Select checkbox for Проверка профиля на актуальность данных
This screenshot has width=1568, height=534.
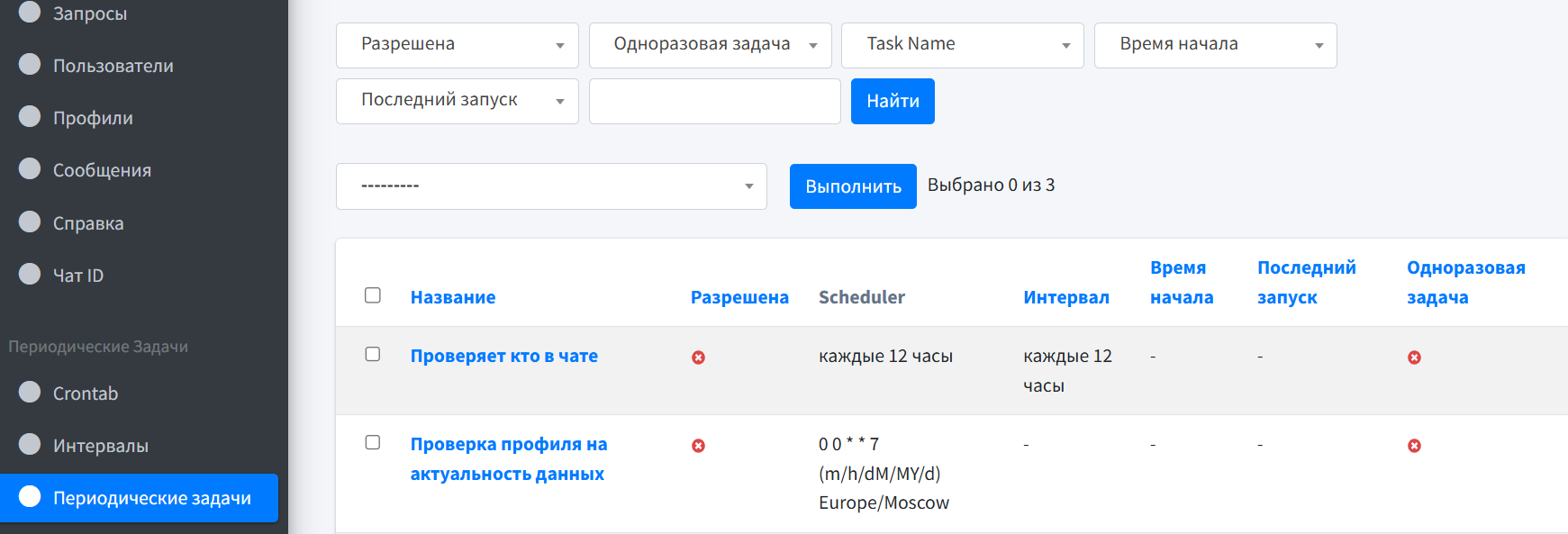coord(373,443)
